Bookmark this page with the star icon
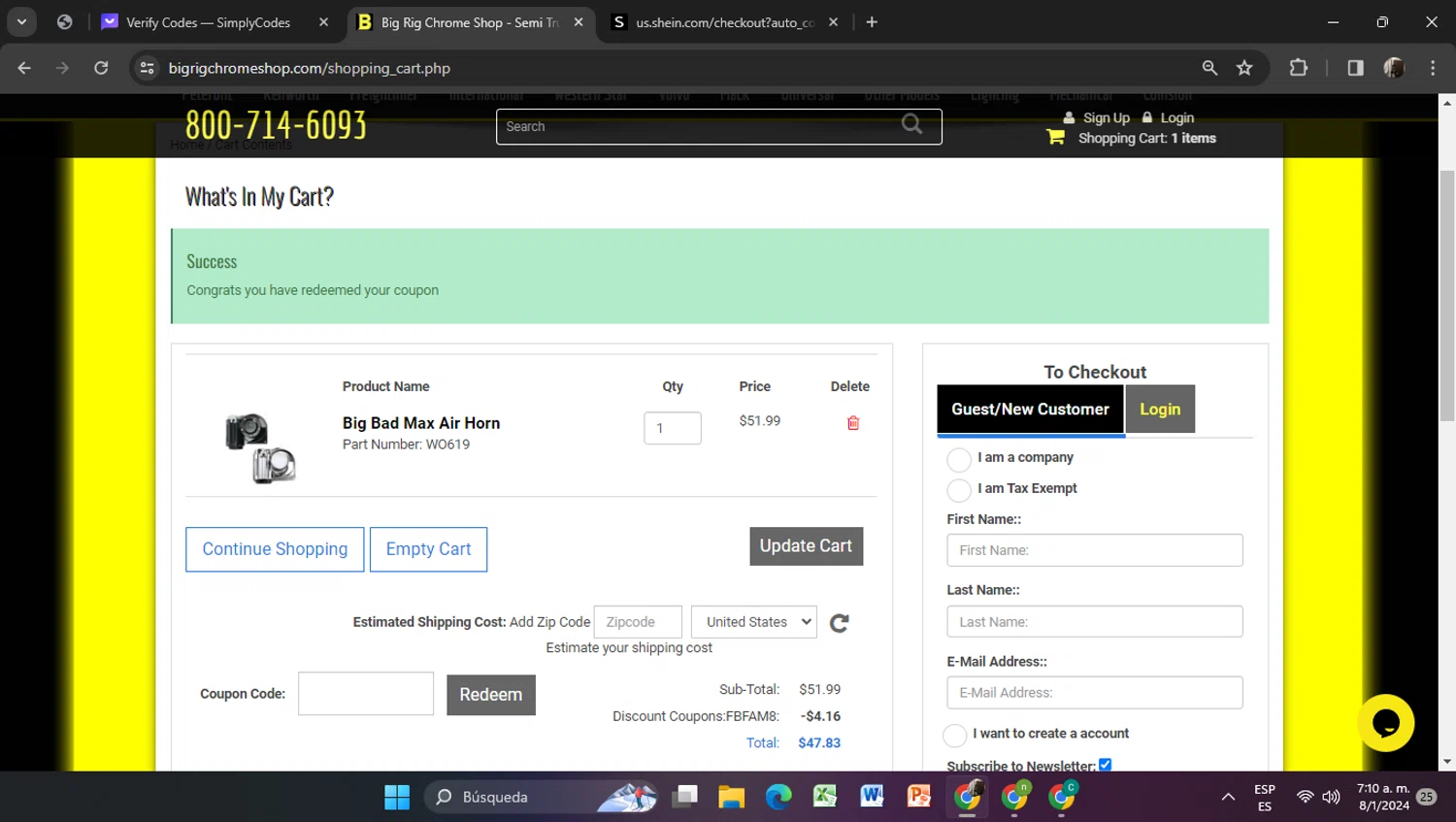The height and width of the screenshot is (822, 1456). tap(1244, 68)
